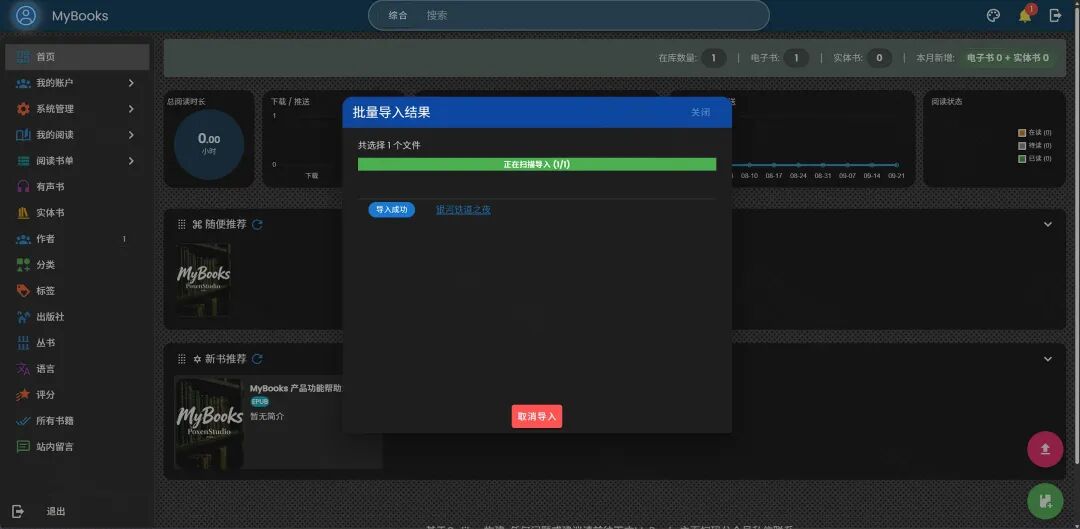
Task: Open 站内留言 menu item
Action: [77, 446]
